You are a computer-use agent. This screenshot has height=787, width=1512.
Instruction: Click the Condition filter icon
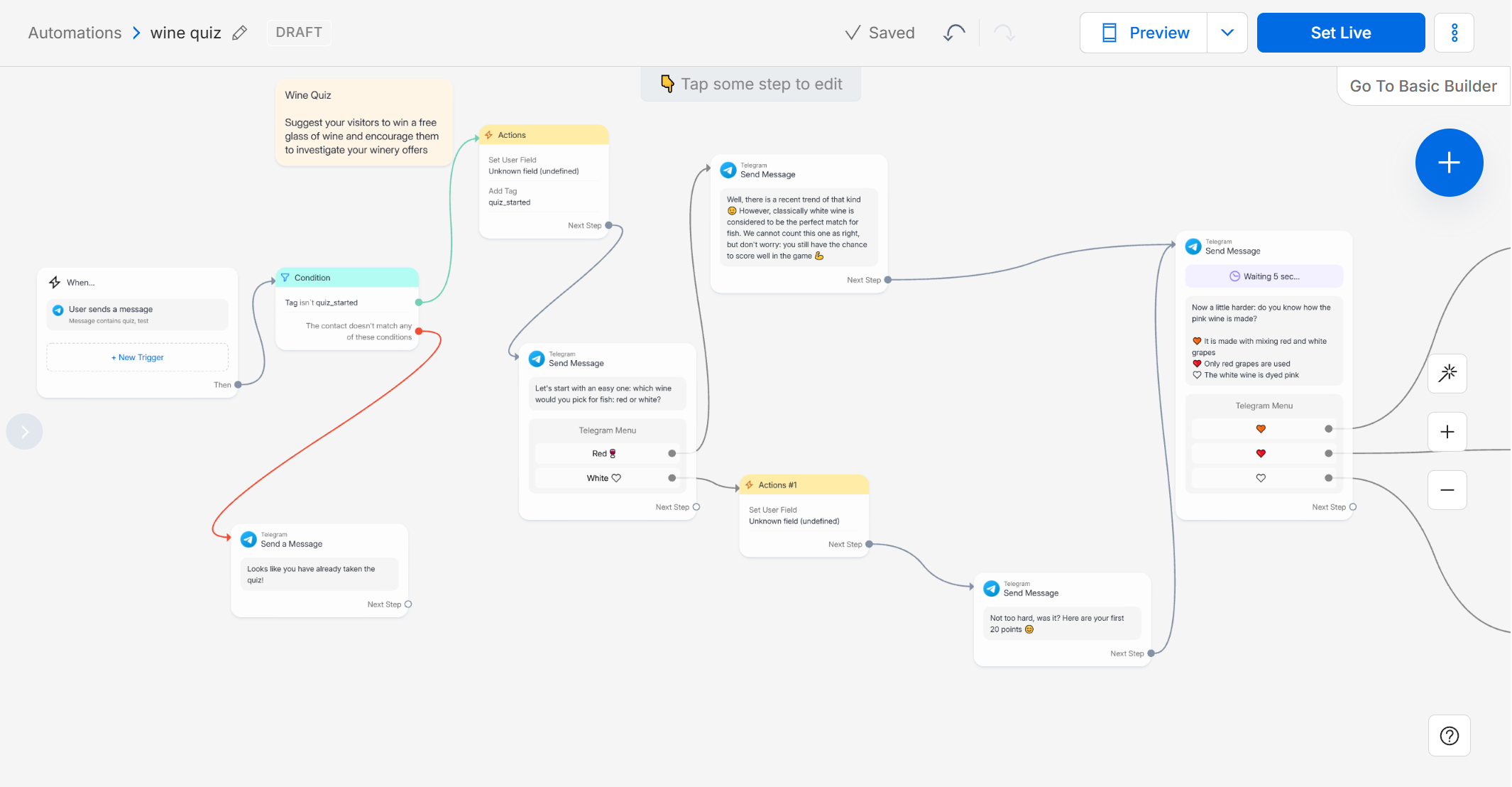285,278
